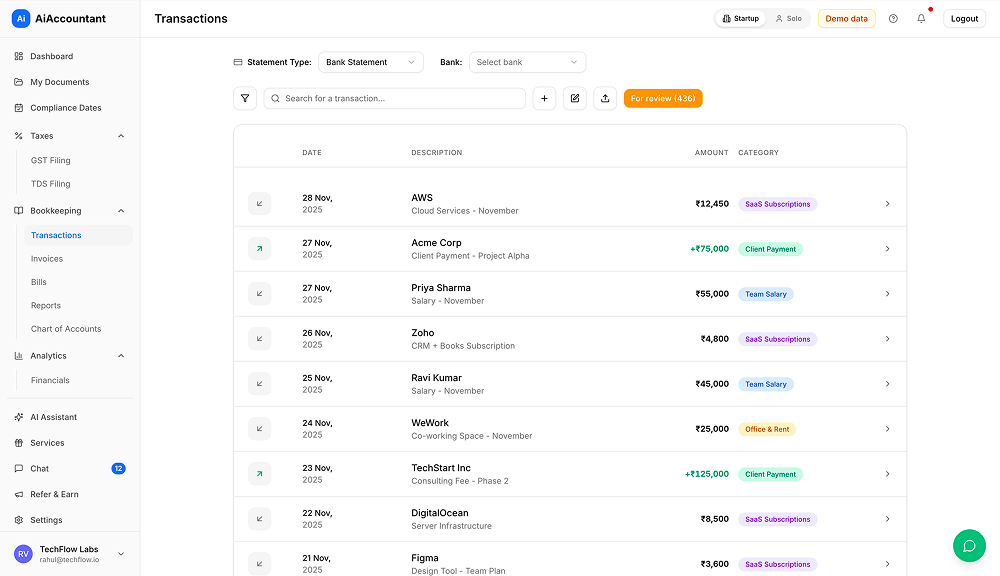Click the credit arrow icon for TechStart Inc

[260, 474]
